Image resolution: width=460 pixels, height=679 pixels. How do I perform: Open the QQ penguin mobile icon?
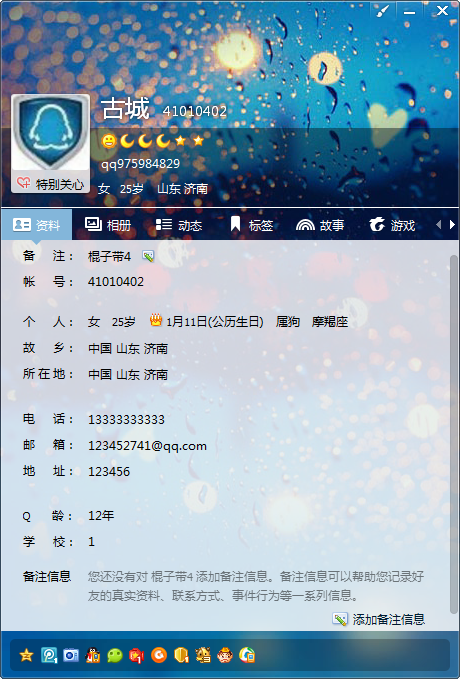point(93,655)
